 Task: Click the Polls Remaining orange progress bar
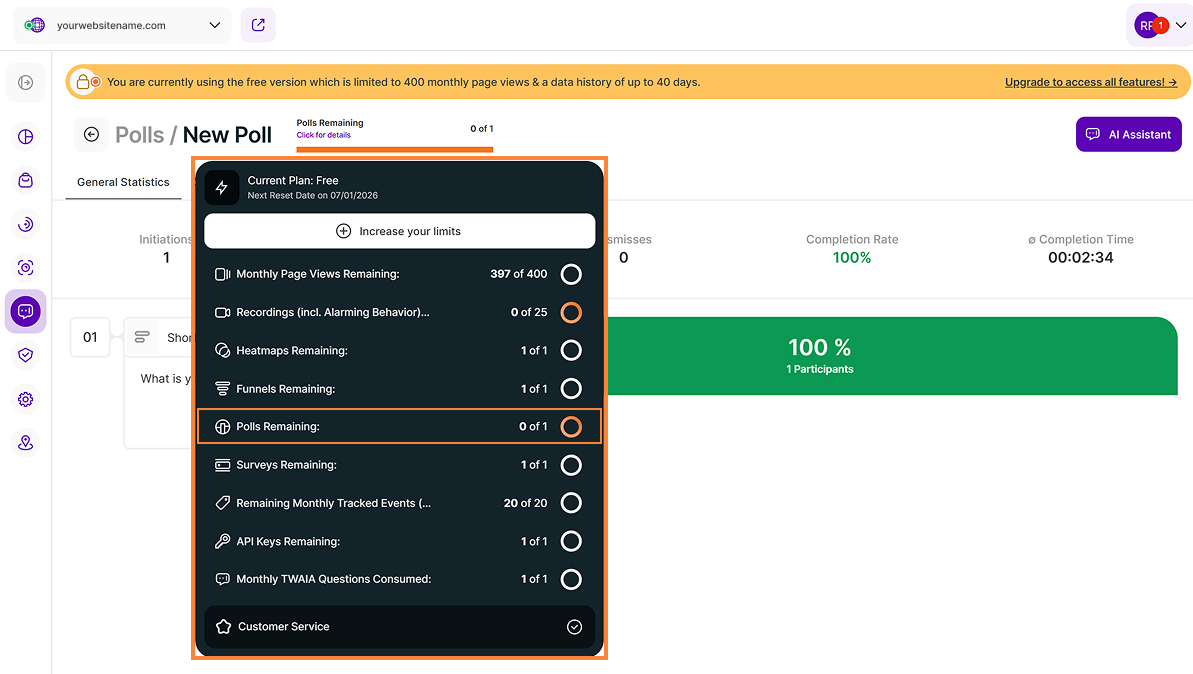tap(394, 149)
